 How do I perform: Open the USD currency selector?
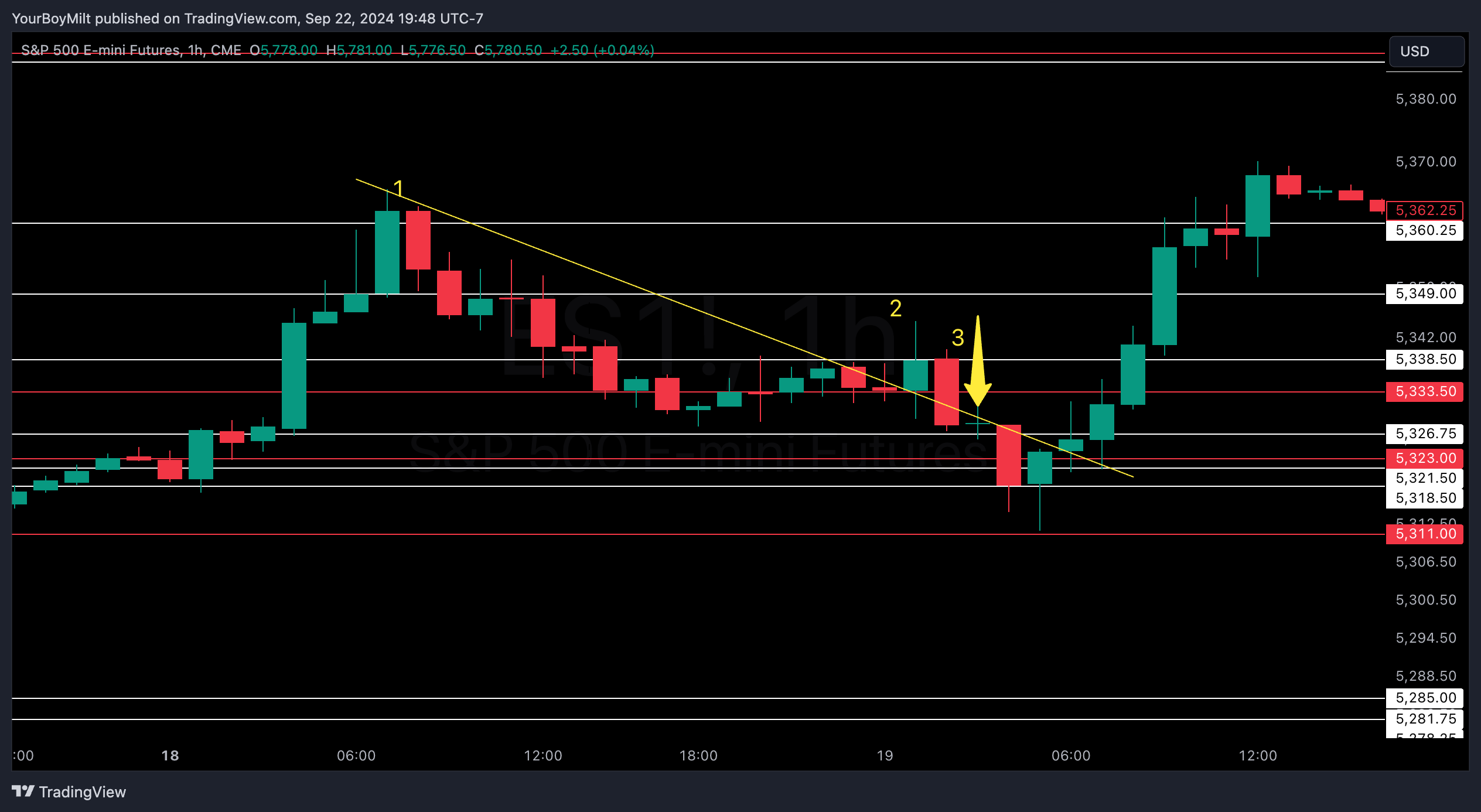1426,52
